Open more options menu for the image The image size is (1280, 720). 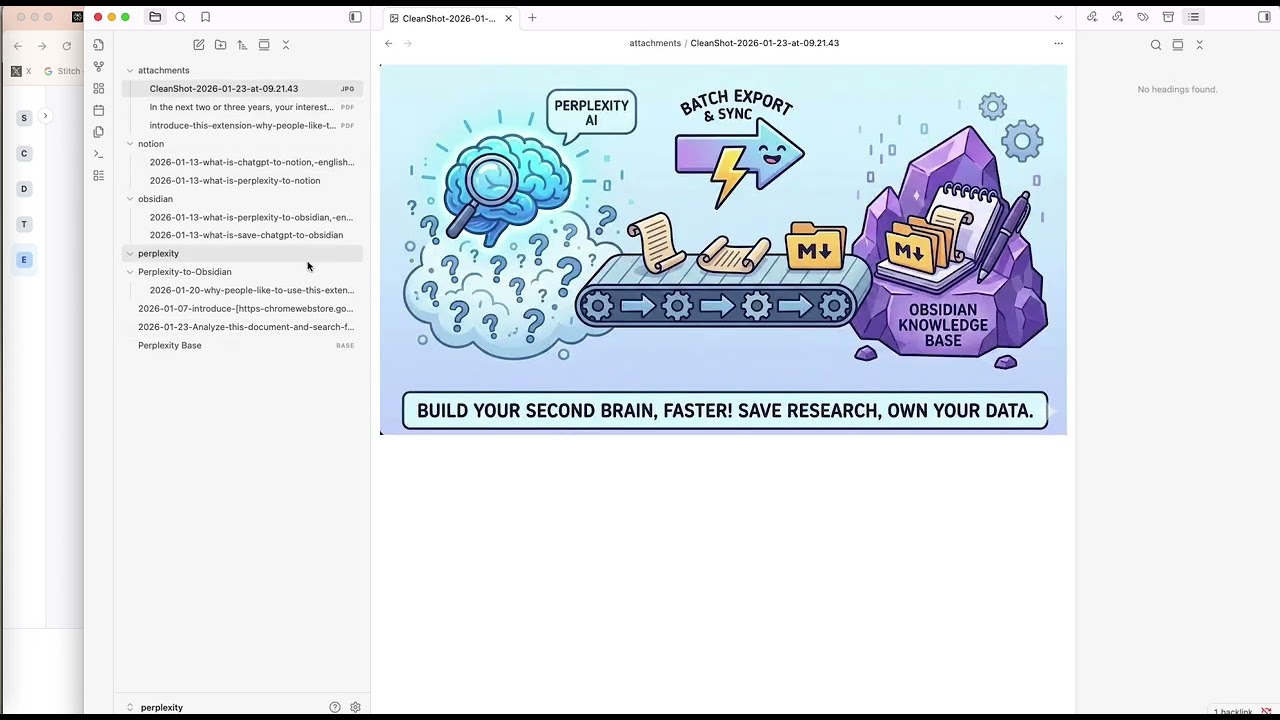pyautogui.click(x=1058, y=43)
